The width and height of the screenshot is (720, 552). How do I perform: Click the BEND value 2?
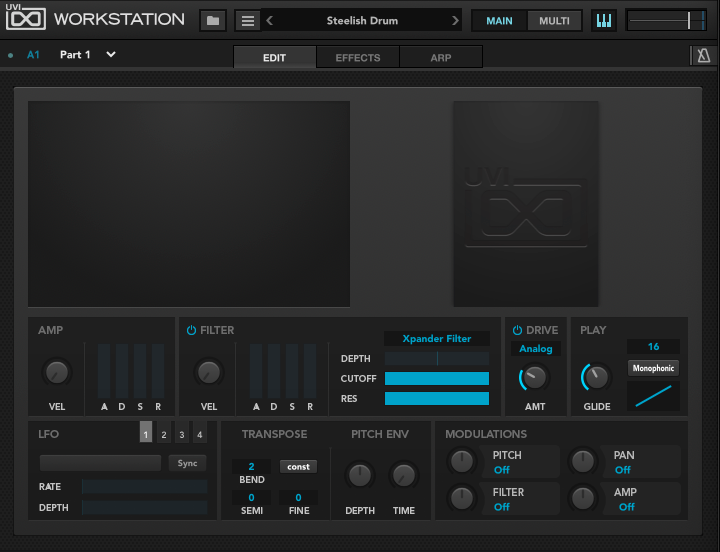coord(251,467)
